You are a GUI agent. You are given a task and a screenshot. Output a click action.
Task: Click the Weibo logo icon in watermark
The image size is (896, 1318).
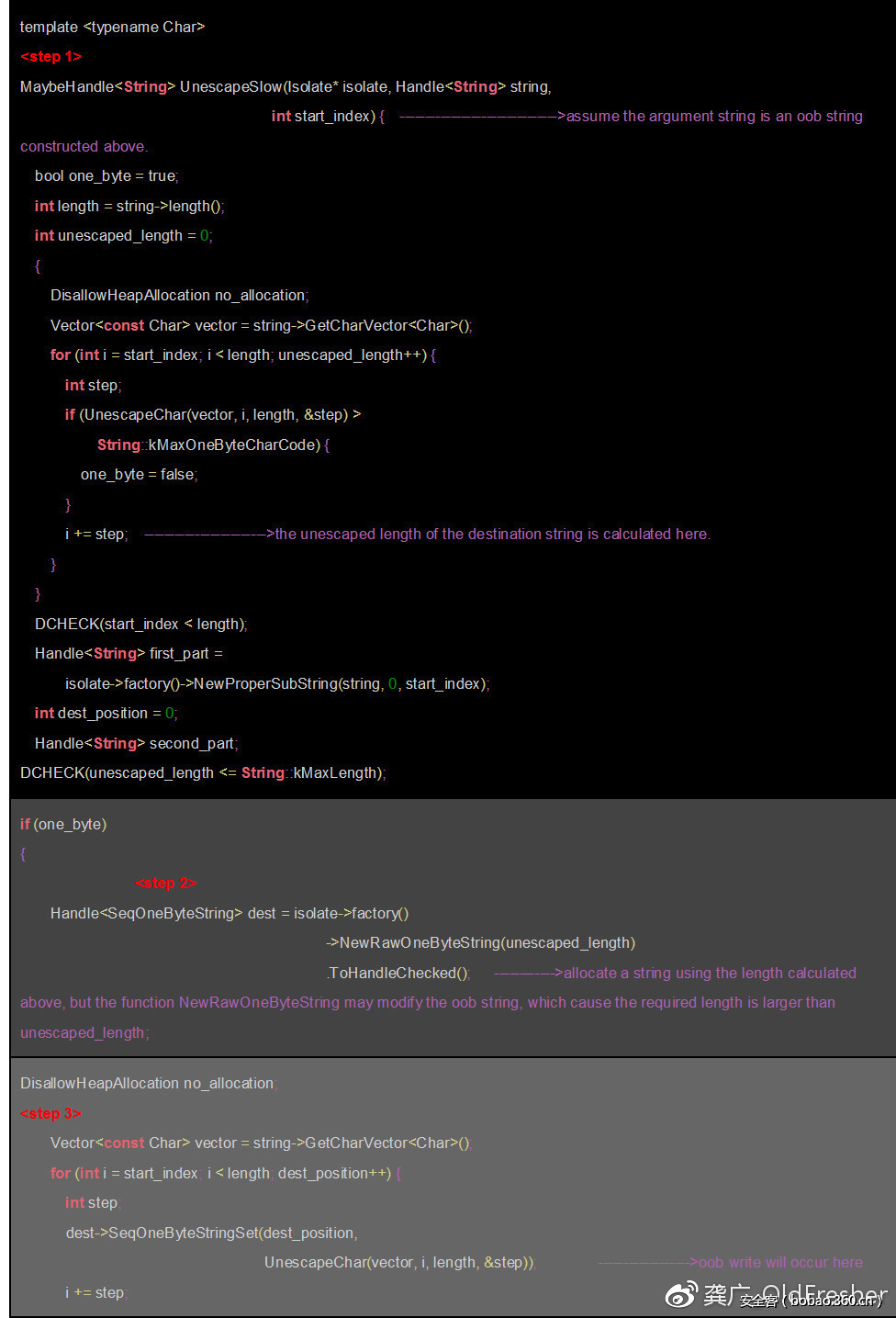680,1295
